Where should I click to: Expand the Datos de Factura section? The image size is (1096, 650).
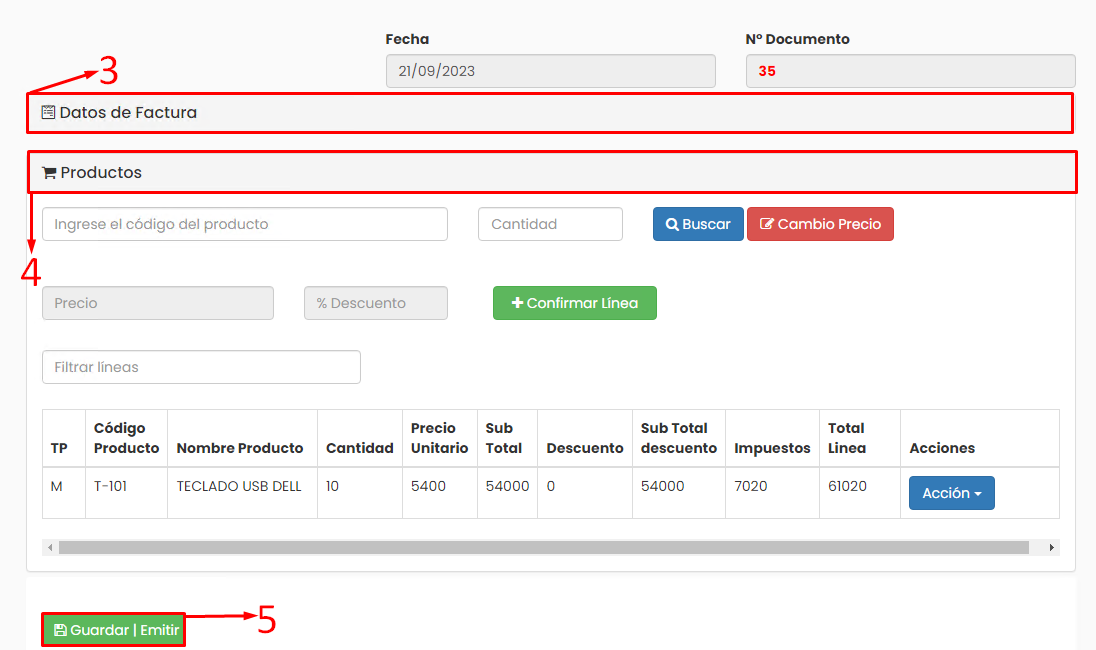(x=550, y=113)
